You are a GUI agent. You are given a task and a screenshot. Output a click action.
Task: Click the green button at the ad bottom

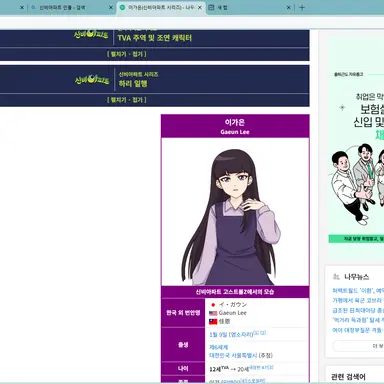356,239
